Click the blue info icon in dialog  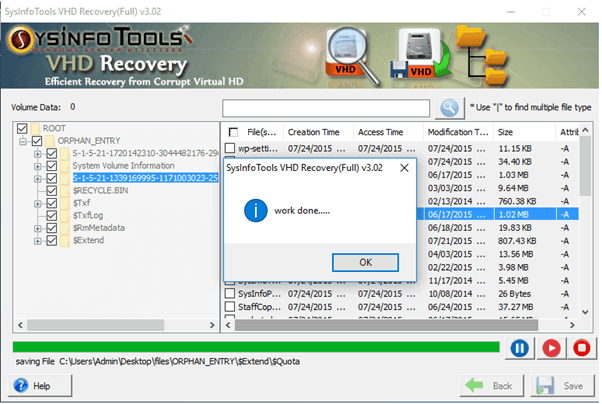(x=256, y=210)
